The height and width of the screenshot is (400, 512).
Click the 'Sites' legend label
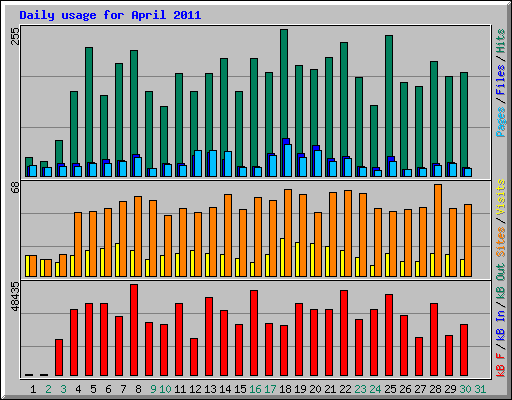[501, 242]
